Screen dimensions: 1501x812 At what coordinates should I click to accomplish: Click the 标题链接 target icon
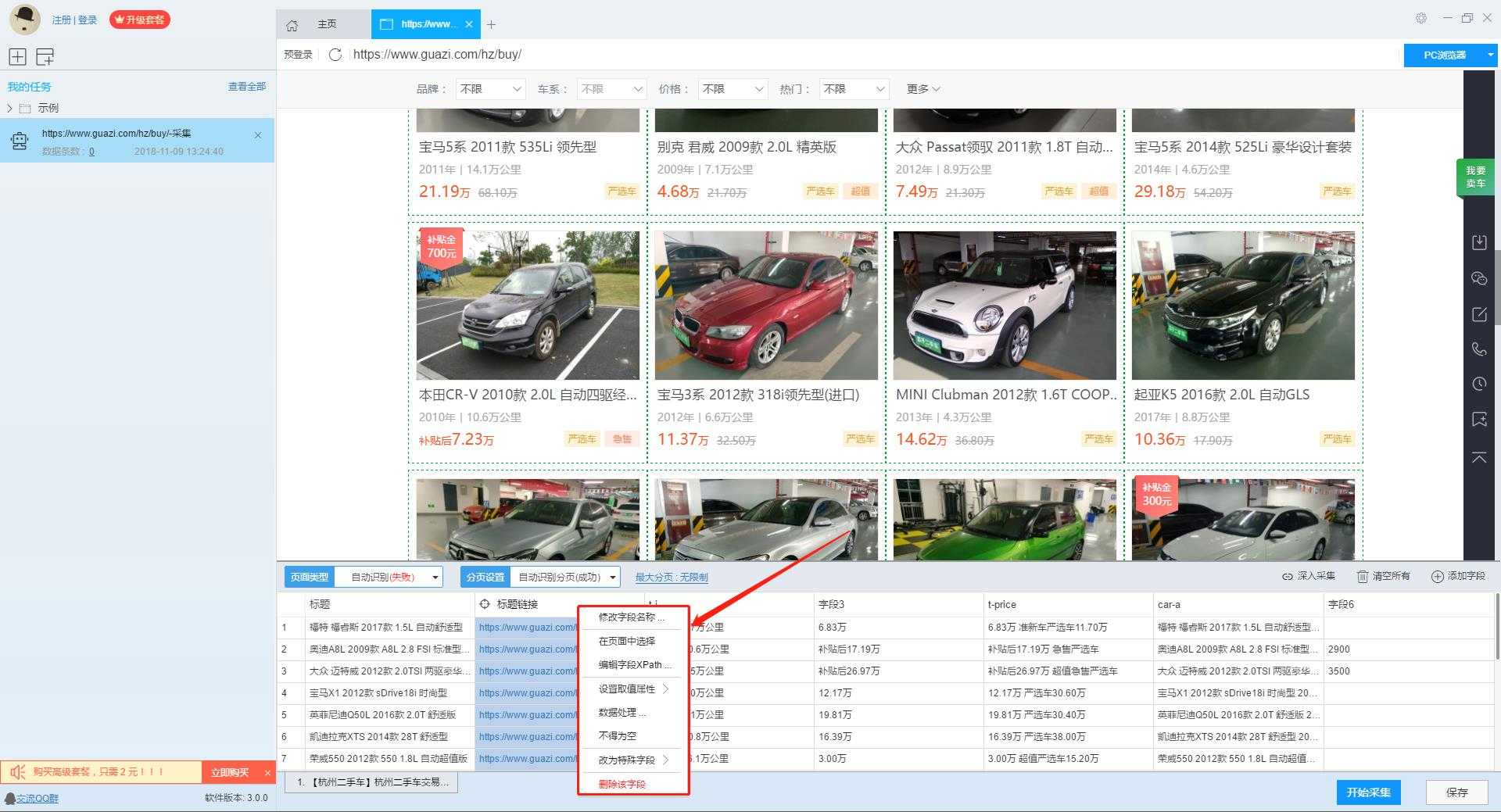click(485, 604)
